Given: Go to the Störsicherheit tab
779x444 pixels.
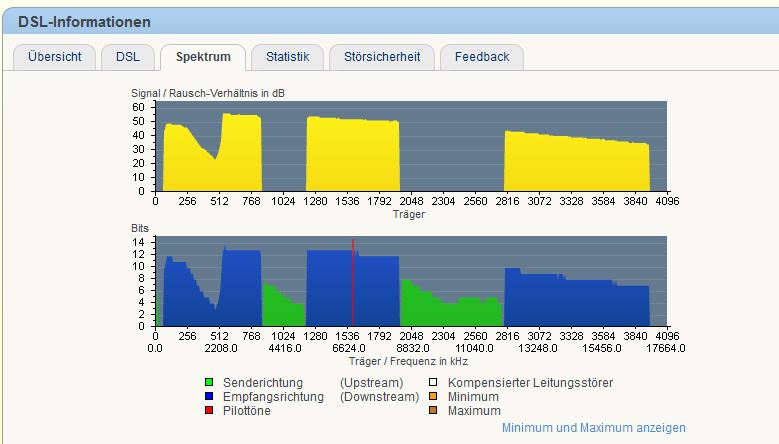Looking at the screenshot, I should (381, 57).
